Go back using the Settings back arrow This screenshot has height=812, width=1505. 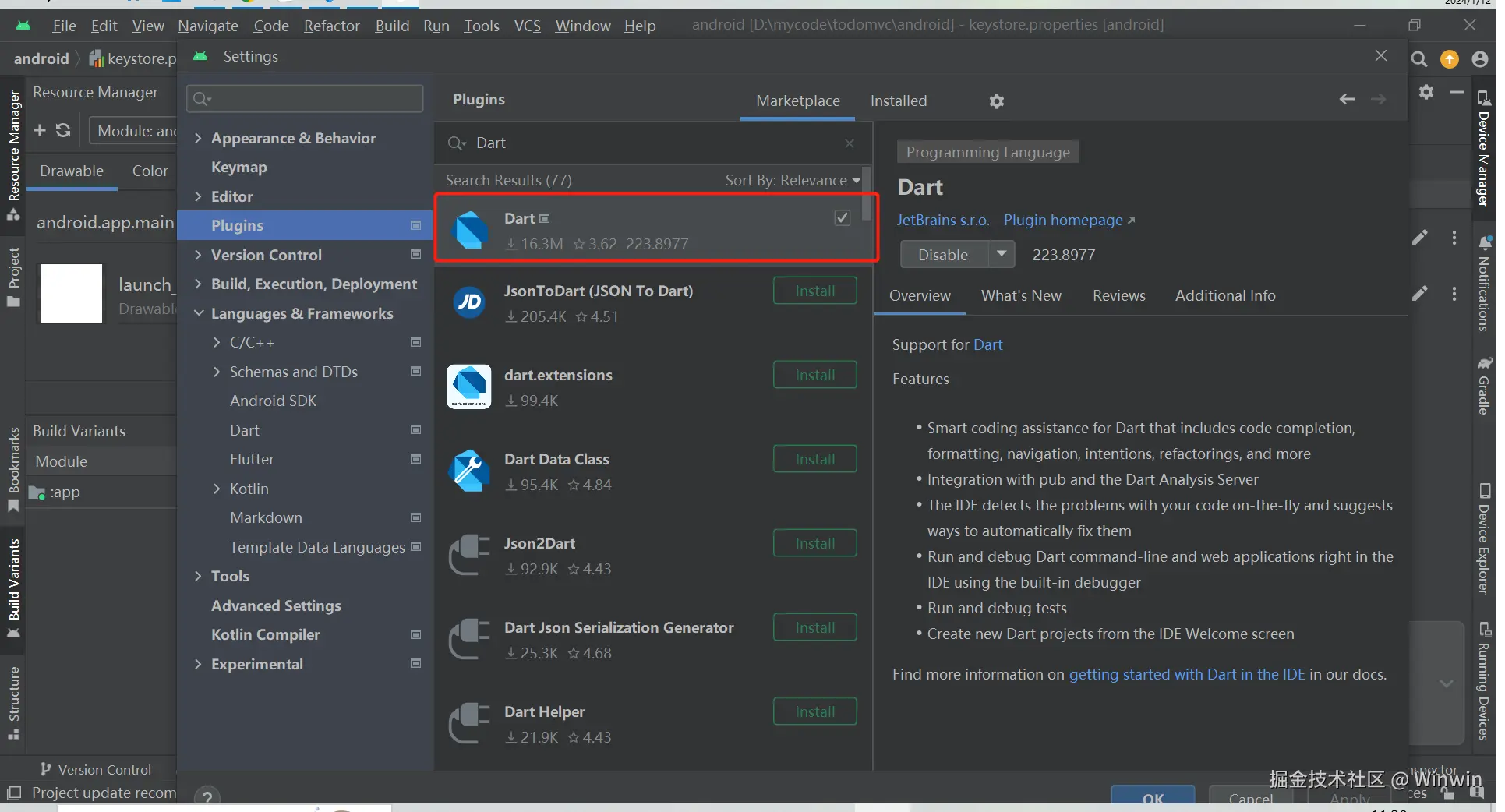pyautogui.click(x=1347, y=100)
